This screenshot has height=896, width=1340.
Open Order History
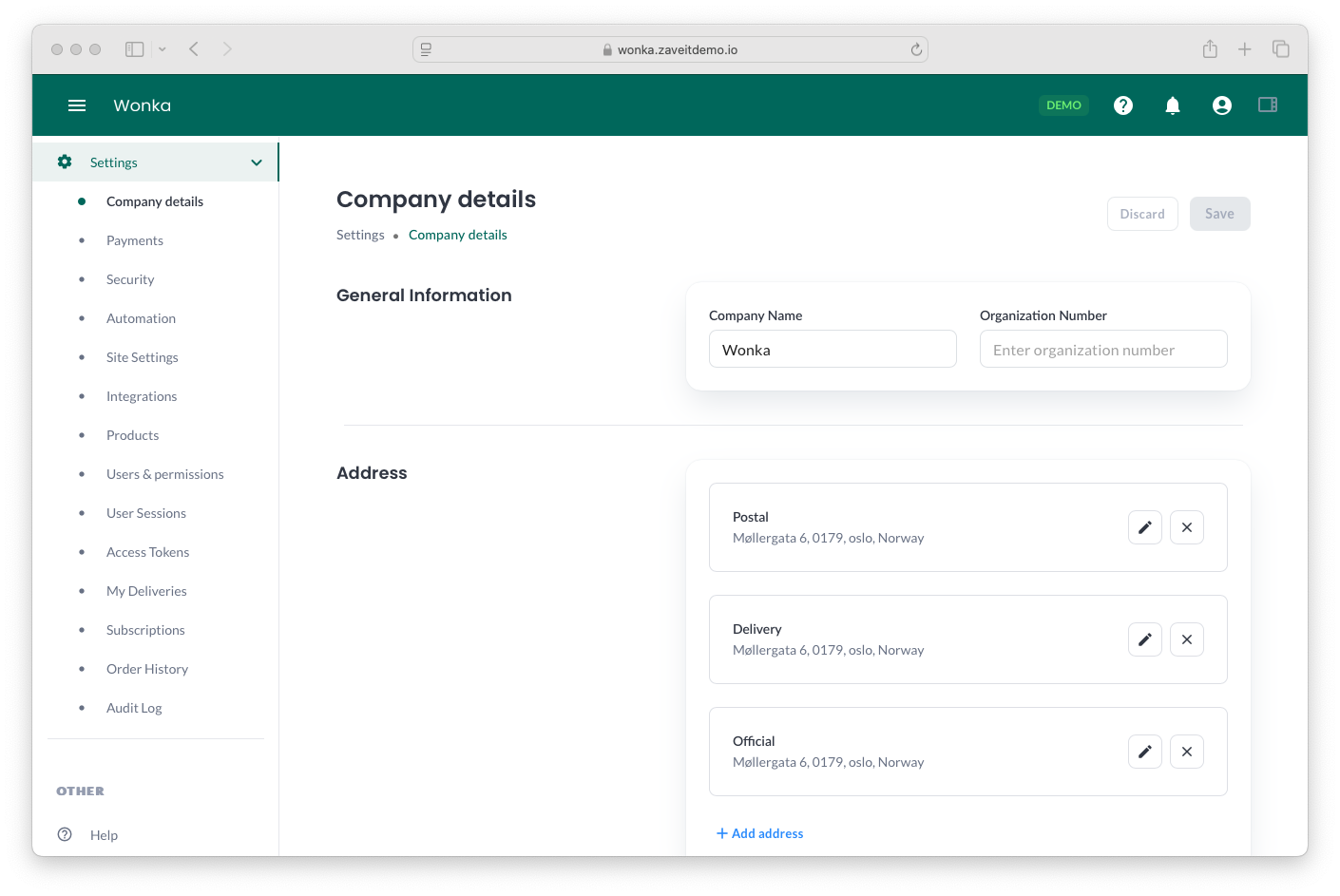[x=147, y=669]
